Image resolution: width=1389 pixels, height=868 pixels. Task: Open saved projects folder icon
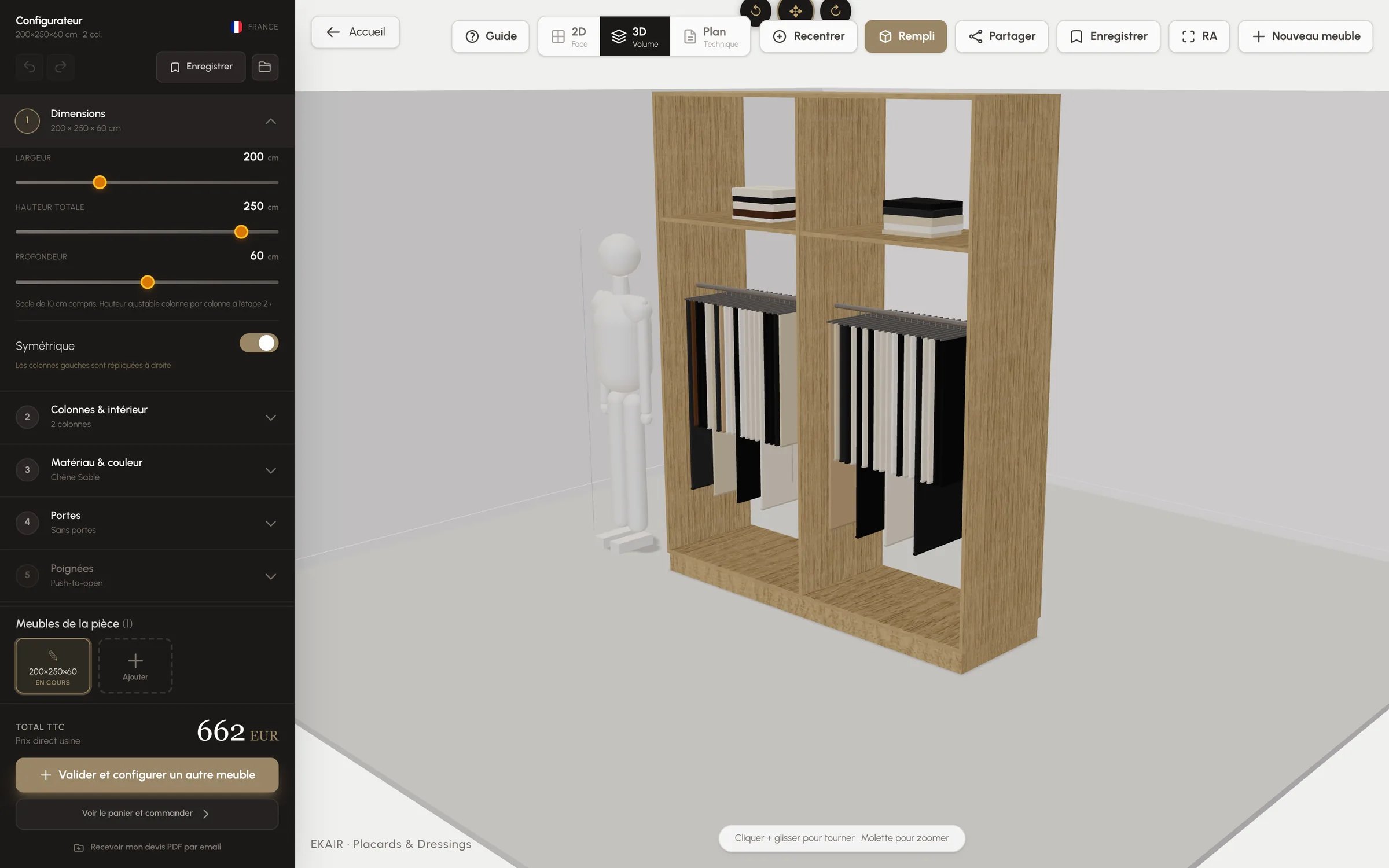[x=264, y=67]
